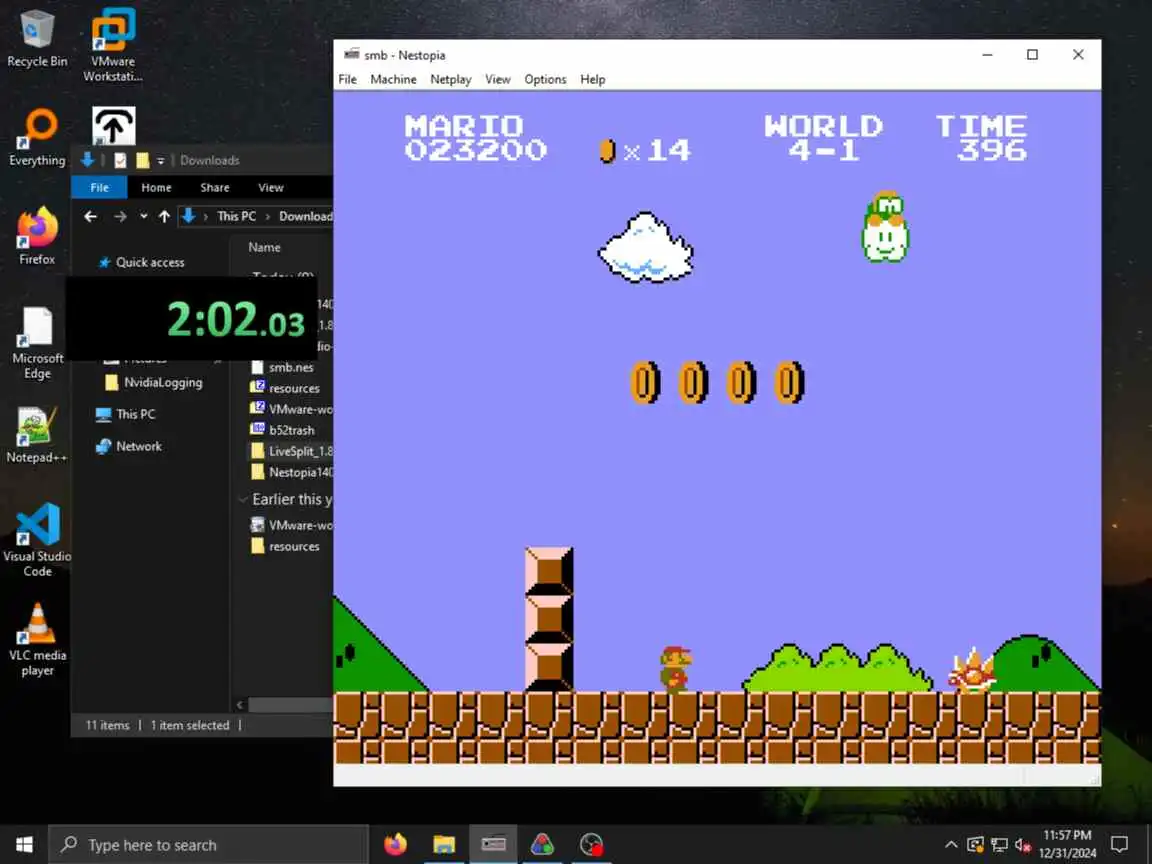Viewport: 1152px width, 864px height.
Task: Click the upward arrow desktop icon beside Everything
Action: [x=113, y=126]
